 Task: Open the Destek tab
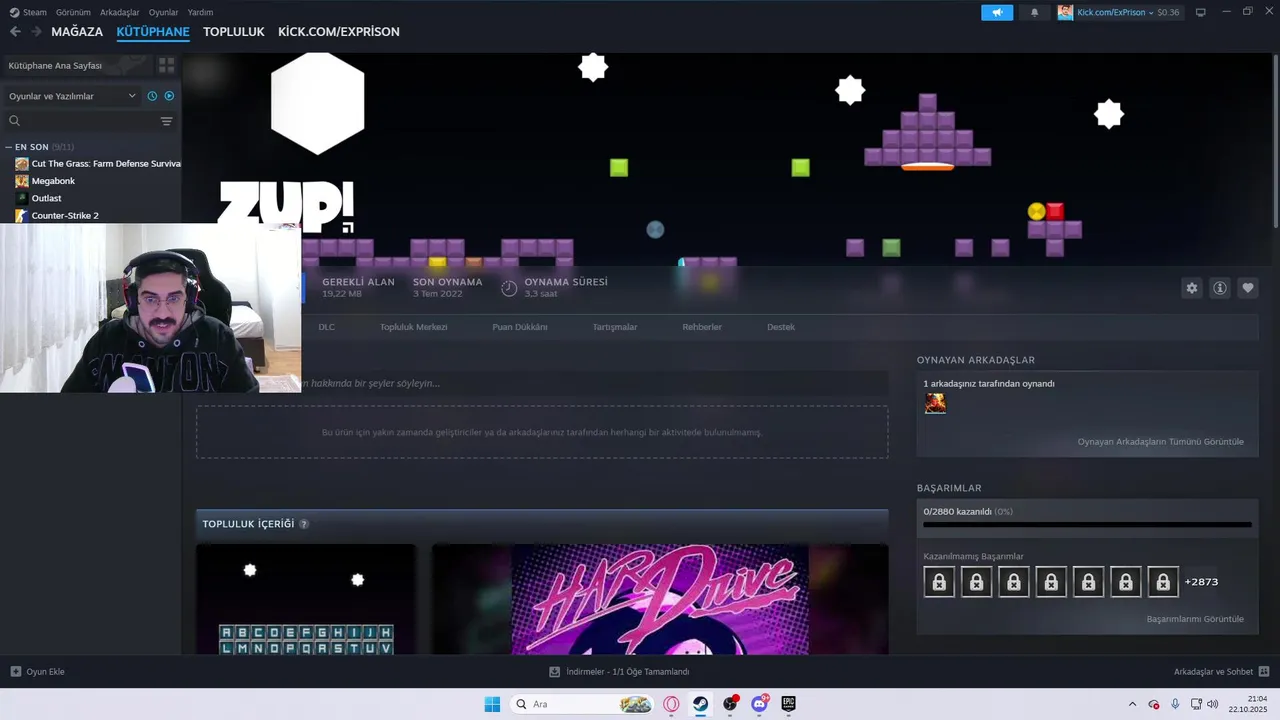point(781,327)
